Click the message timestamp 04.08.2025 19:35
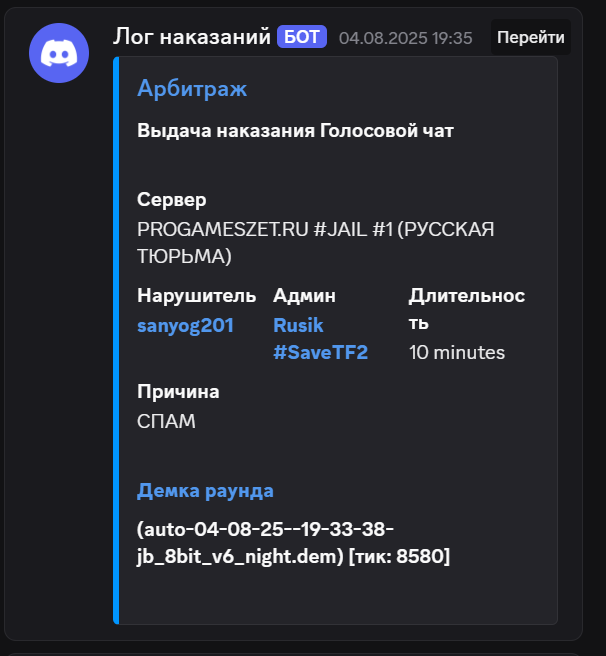The image size is (606, 656). pyautogui.click(x=406, y=38)
